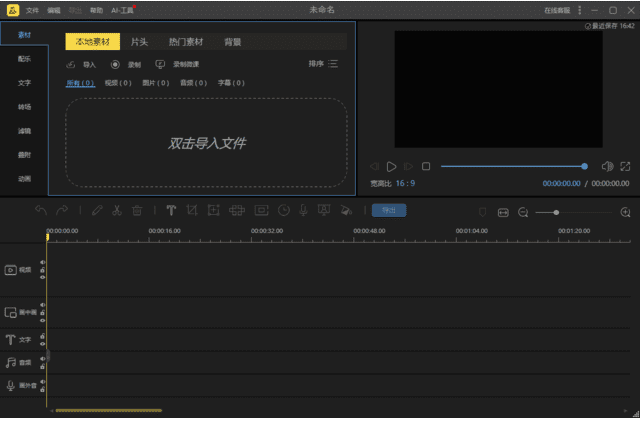Viewport: 644px width, 421px height.
Task: Open the 转场 (Transitions) sidebar panel
Action: [24, 107]
